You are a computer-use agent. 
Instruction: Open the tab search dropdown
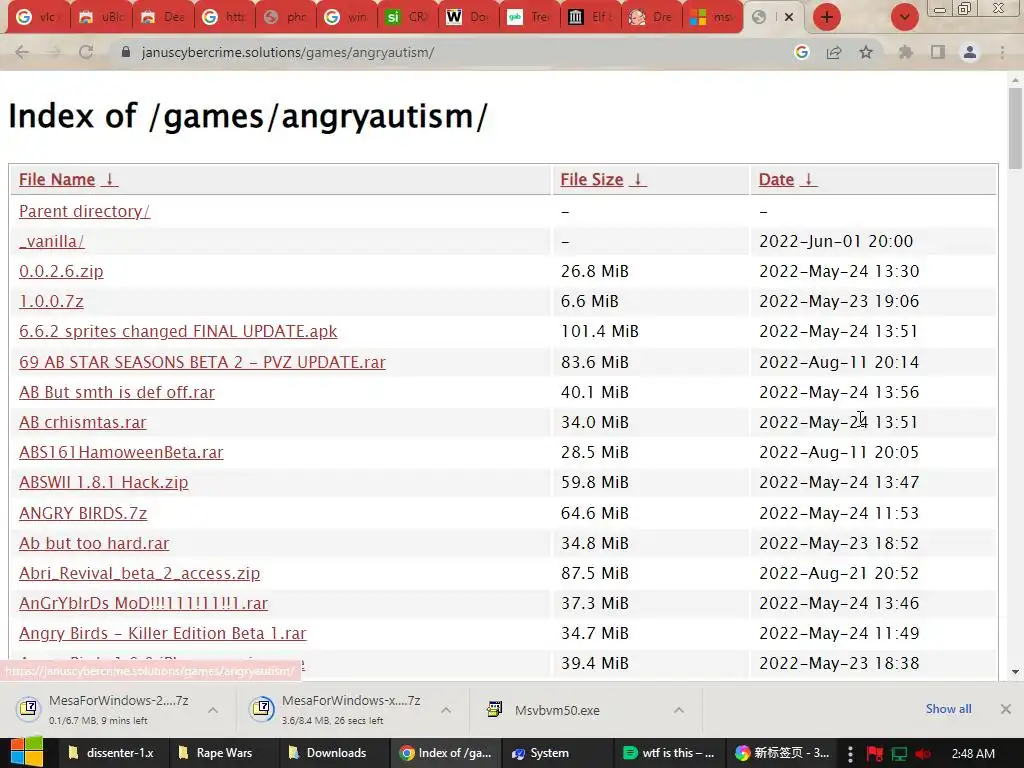[x=904, y=17]
